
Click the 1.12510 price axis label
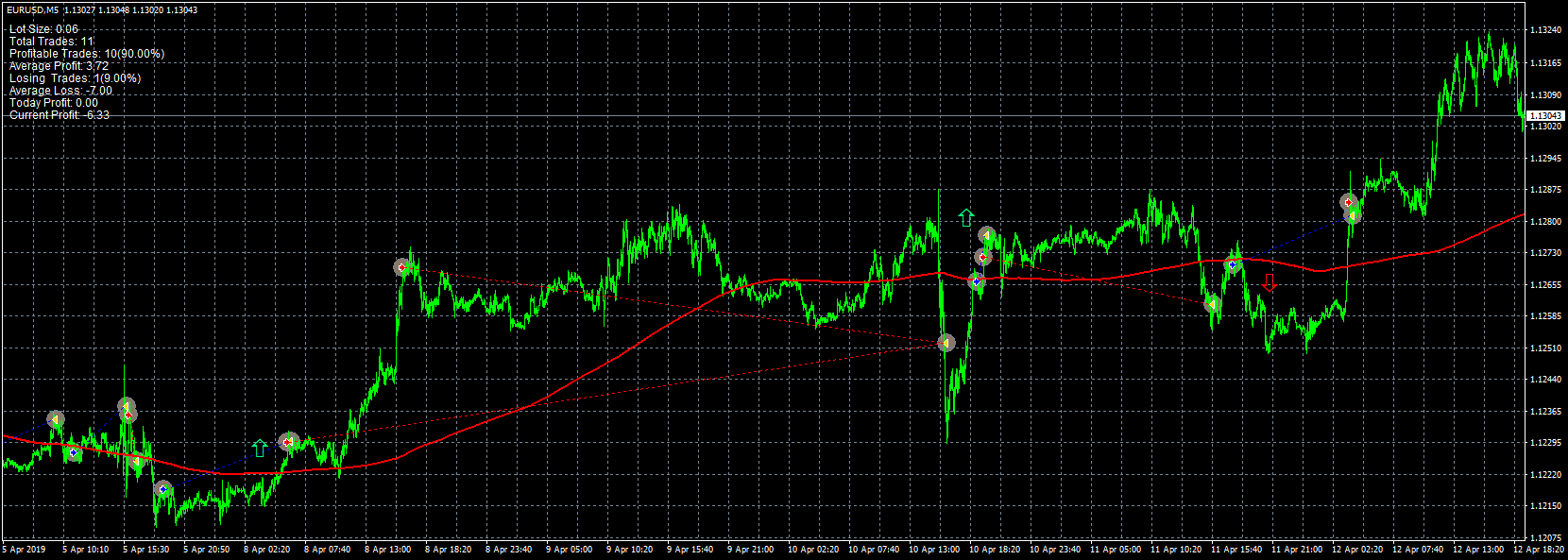[1545, 348]
